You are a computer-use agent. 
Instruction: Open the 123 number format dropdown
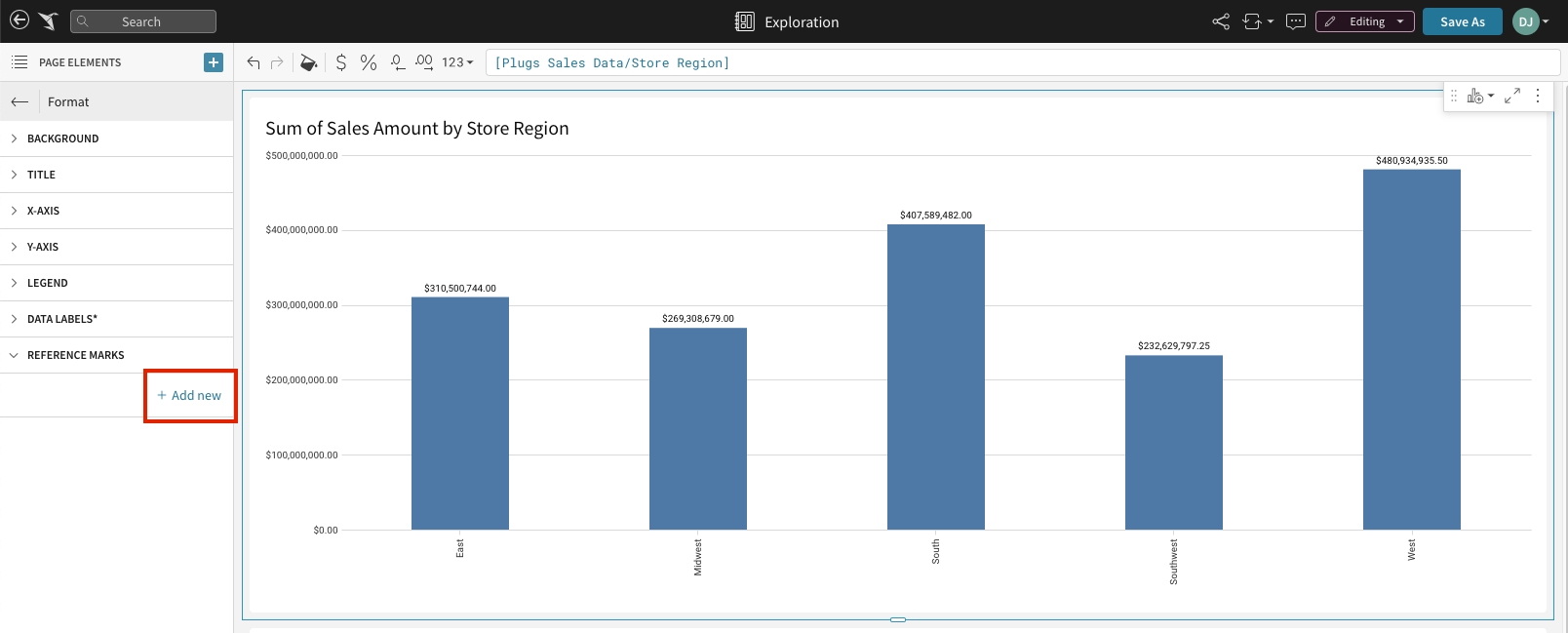point(456,62)
